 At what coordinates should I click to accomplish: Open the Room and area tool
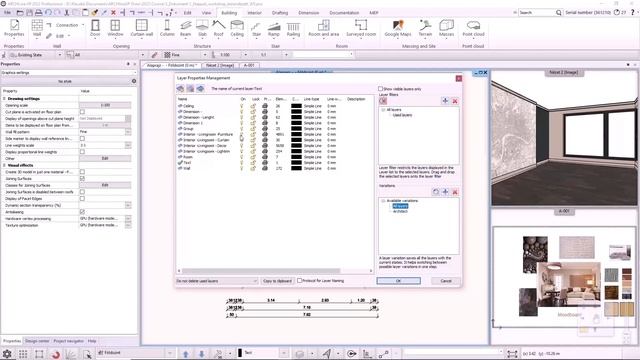(x=324, y=28)
